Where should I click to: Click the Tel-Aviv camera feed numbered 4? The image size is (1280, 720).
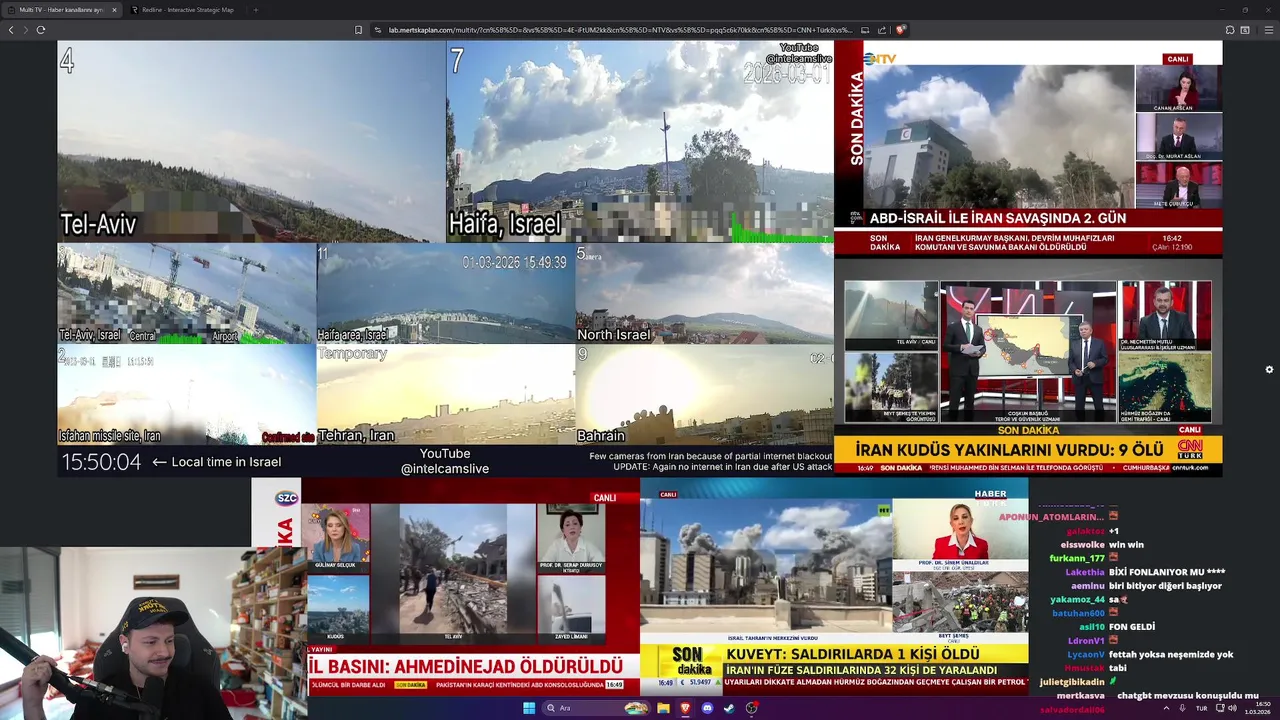[x=251, y=141]
